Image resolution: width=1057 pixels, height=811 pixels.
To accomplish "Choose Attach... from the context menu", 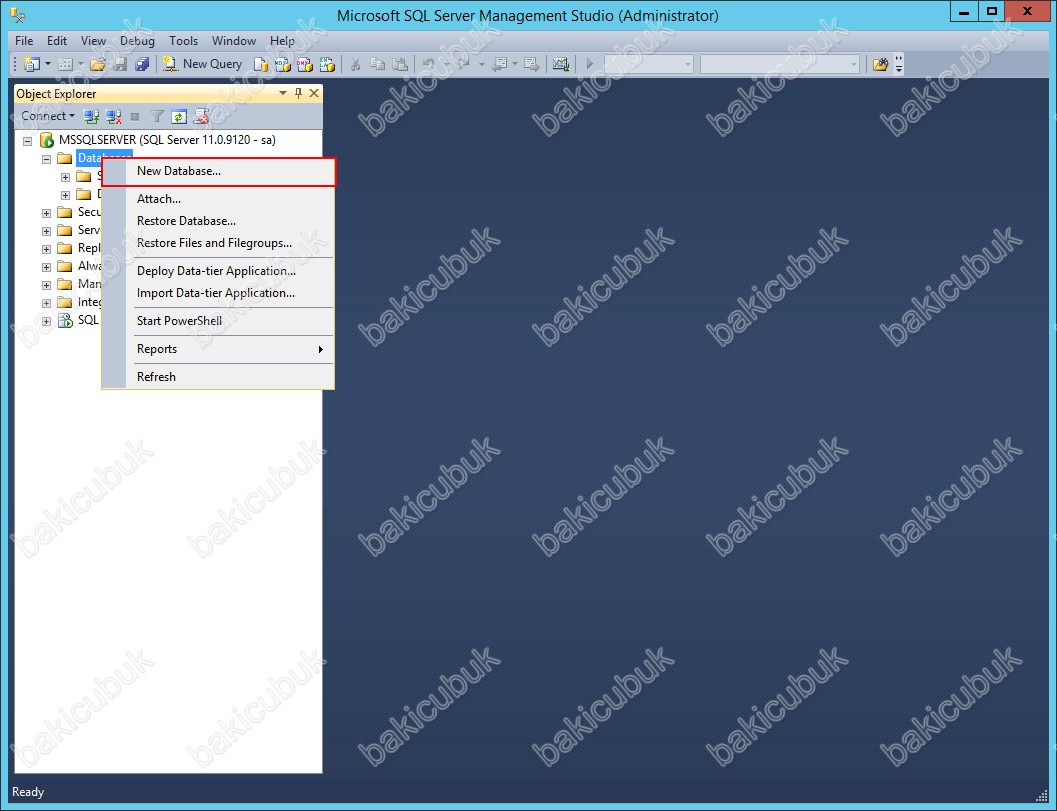I will [218, 199].
